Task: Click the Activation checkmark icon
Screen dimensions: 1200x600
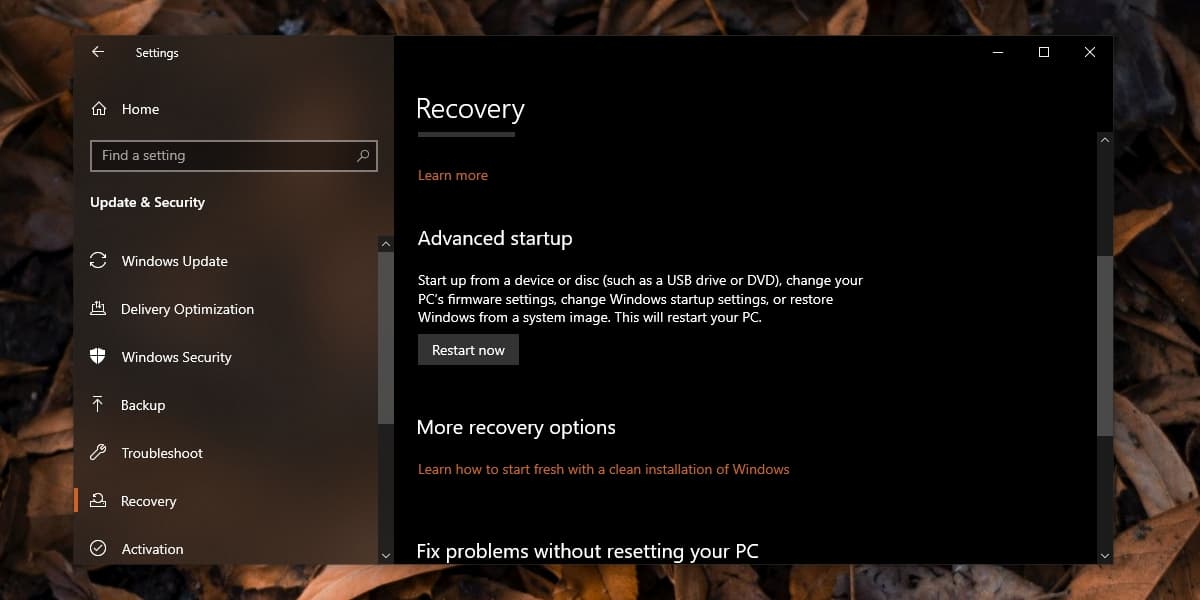Action: pos(98,549)
